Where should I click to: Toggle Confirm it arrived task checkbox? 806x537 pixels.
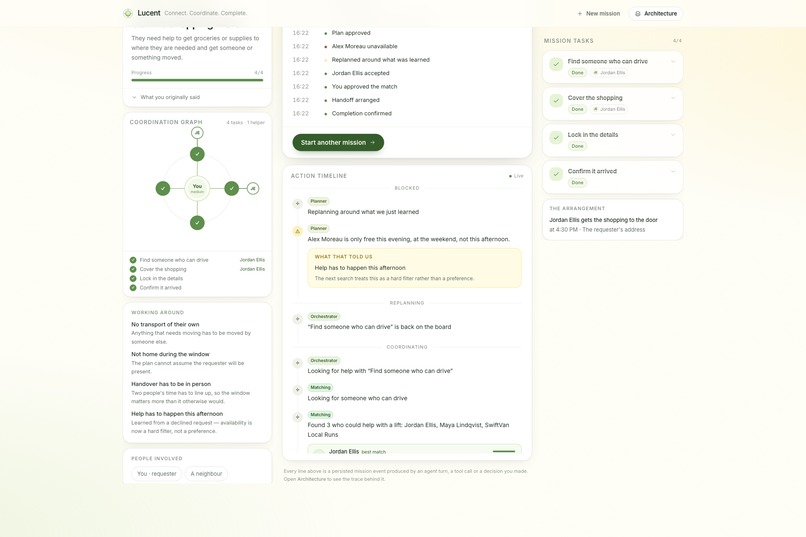coord(556,174)
